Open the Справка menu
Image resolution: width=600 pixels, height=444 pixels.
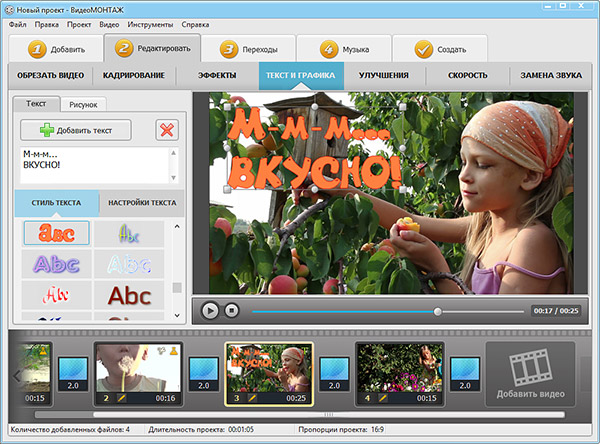point(195,24)
